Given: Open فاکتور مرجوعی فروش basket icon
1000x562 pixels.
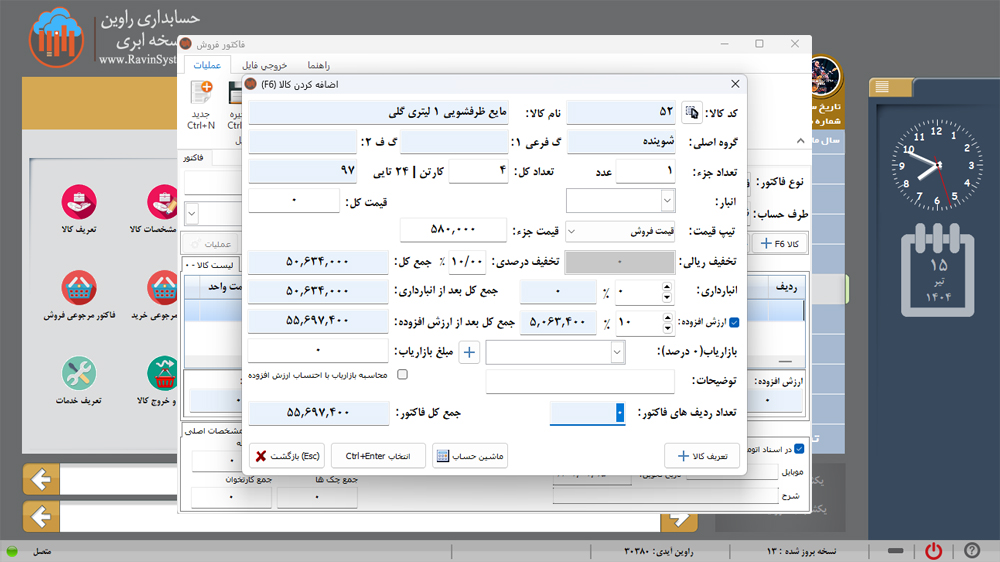Looking at the screenshot, I should tap(77, 288).
